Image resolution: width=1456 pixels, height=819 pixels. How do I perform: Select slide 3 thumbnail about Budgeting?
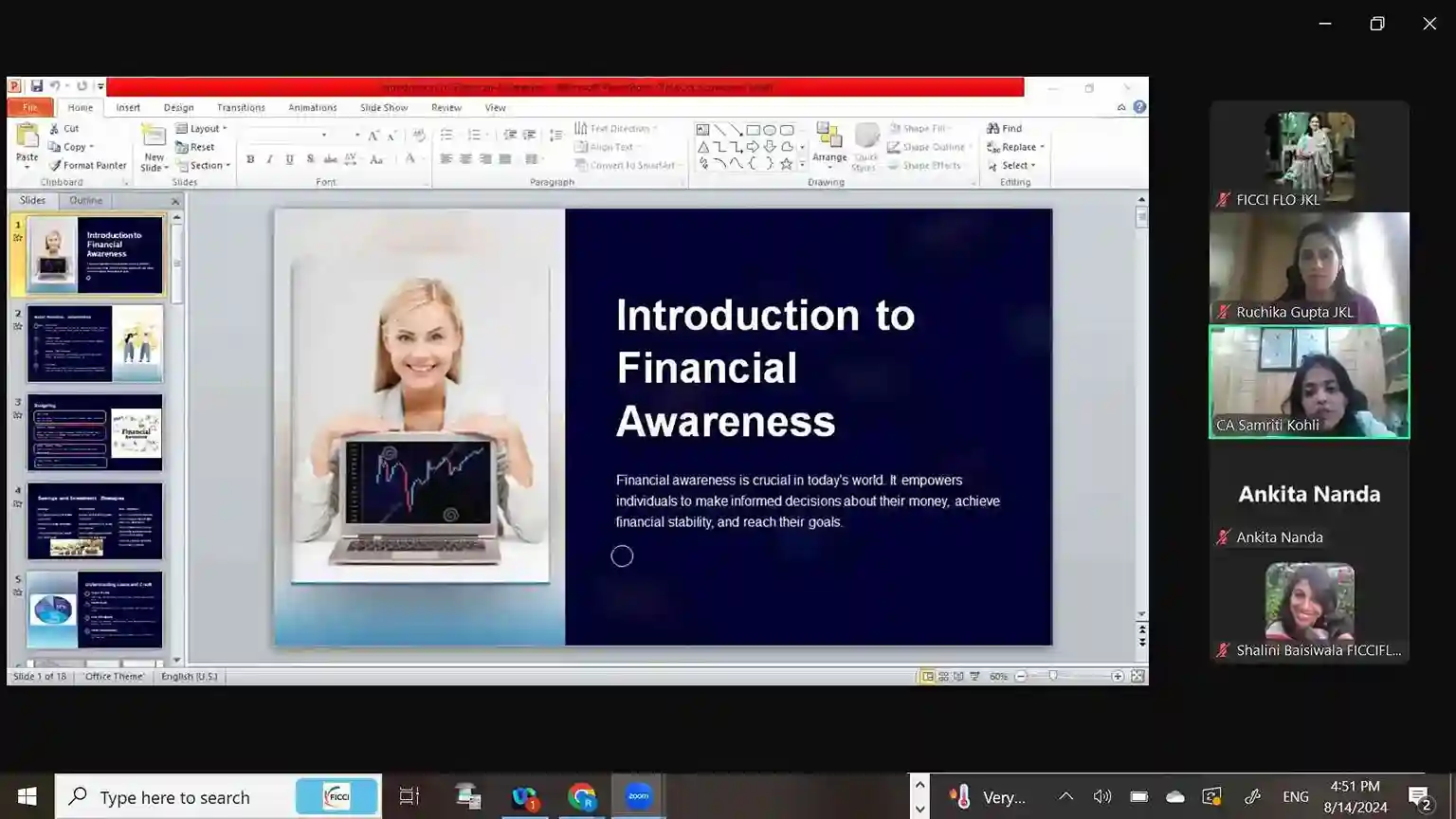click(x=95, y=432)
